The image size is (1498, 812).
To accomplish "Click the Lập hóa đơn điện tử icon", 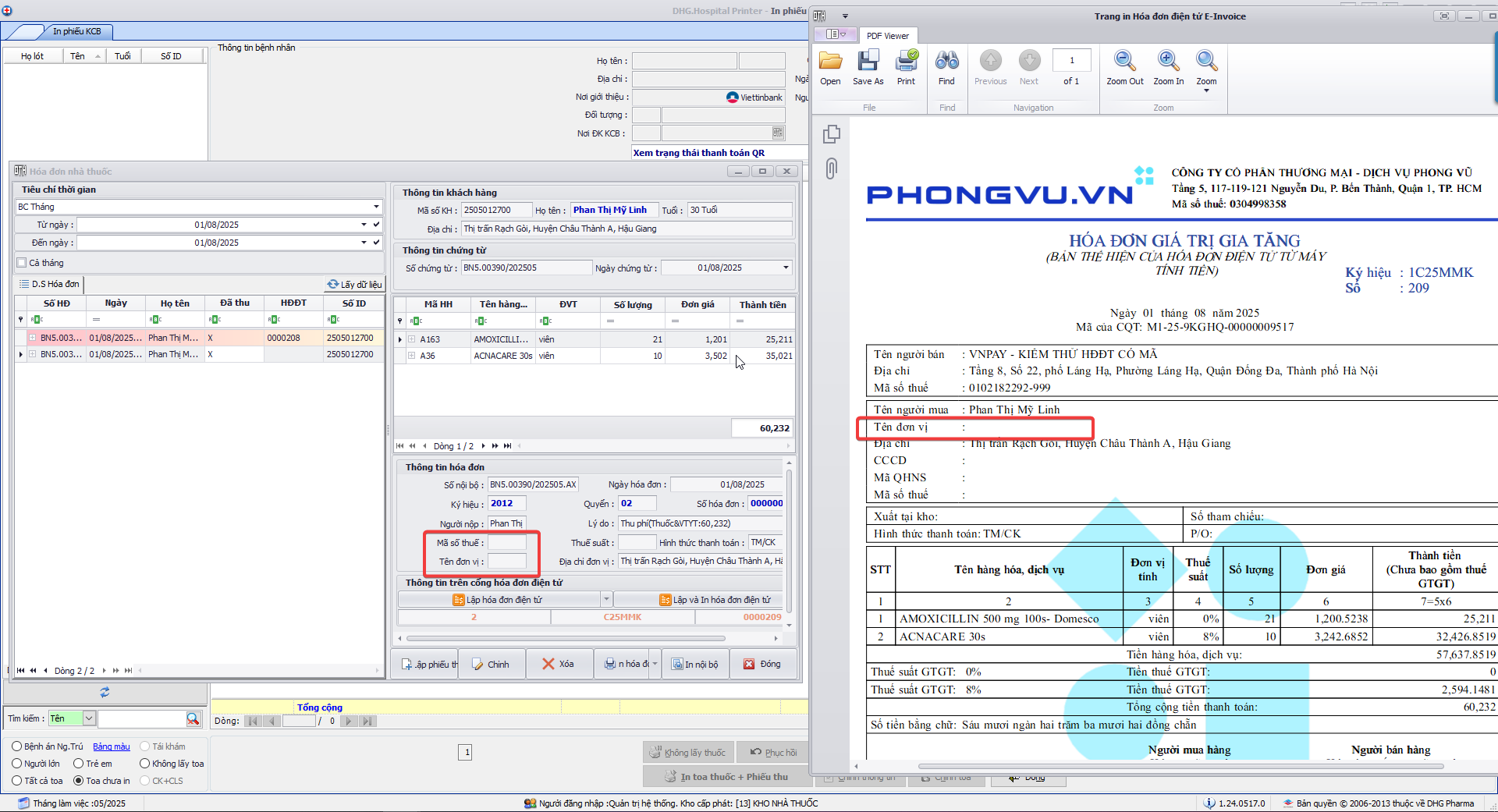I will click(459, 600).
